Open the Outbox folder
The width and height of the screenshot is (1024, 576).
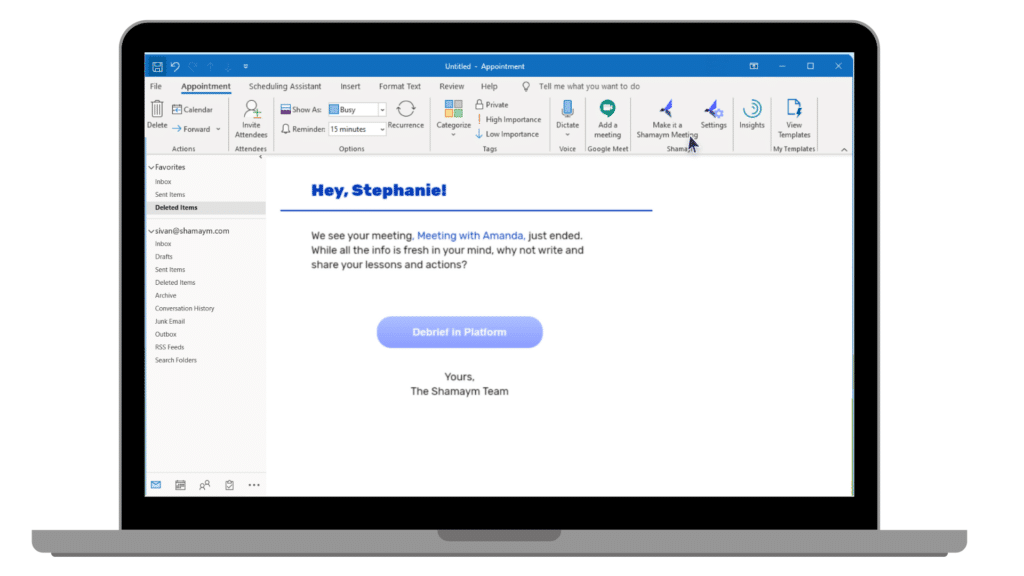click(166, 334)
